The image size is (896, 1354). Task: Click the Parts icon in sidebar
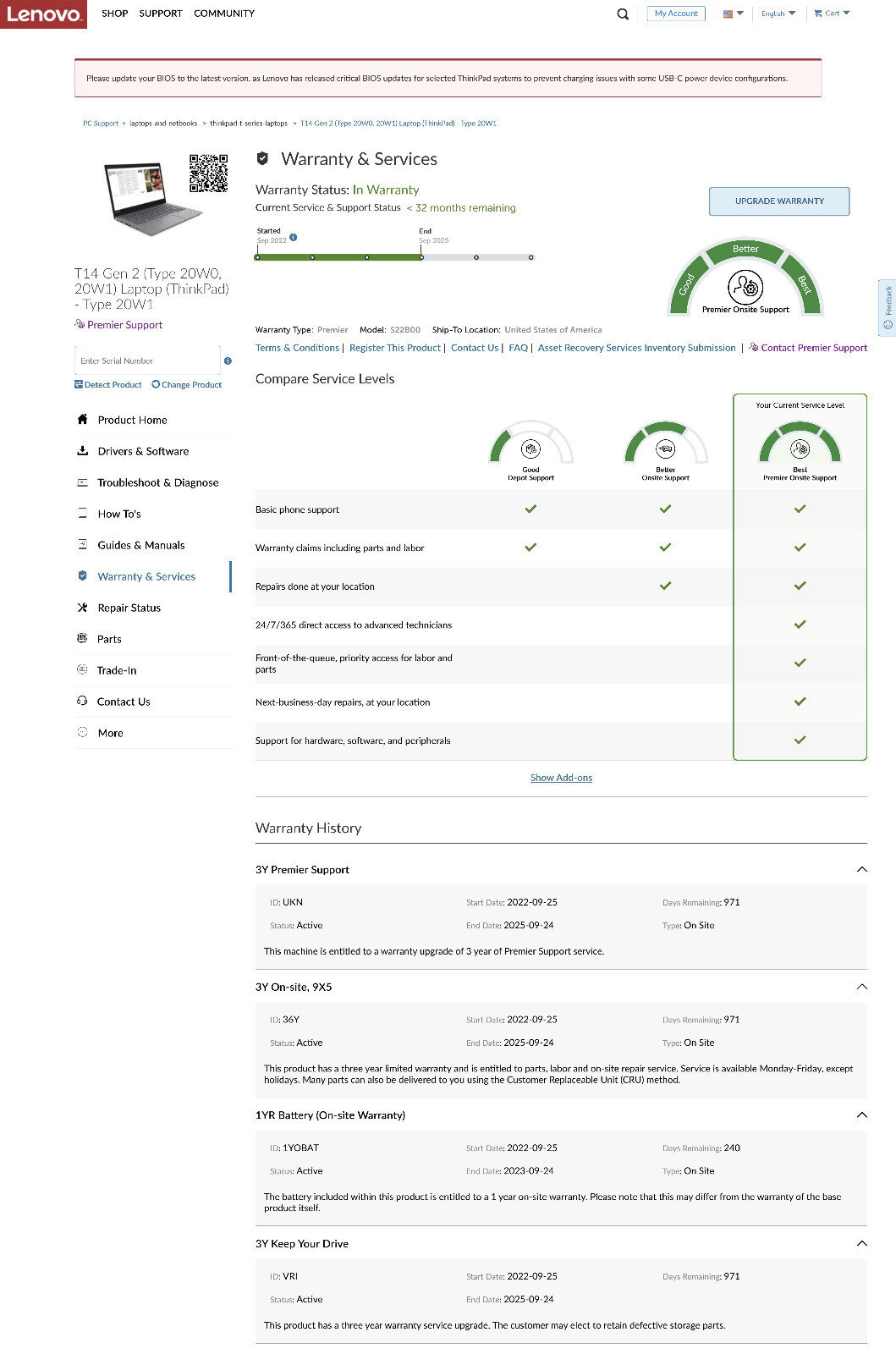(82, 638)
